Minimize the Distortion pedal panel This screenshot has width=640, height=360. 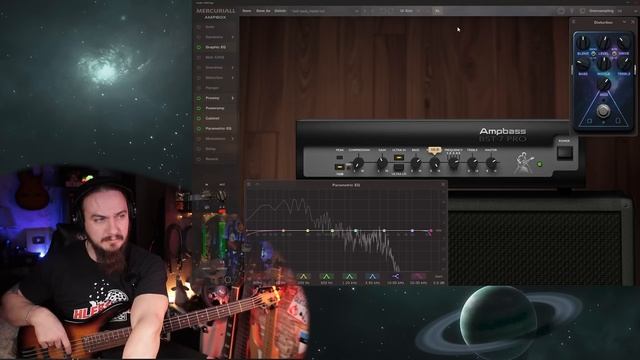[624, 22]
